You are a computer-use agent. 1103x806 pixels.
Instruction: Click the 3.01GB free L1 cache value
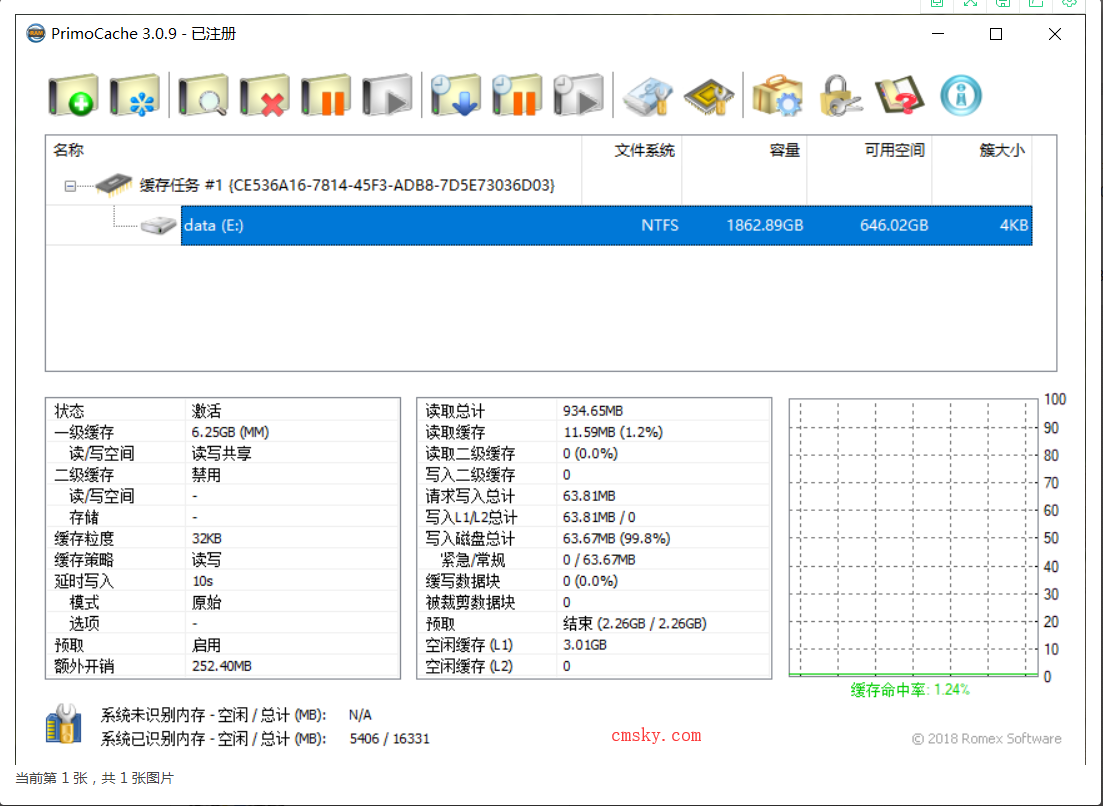[x=585, y=645]
